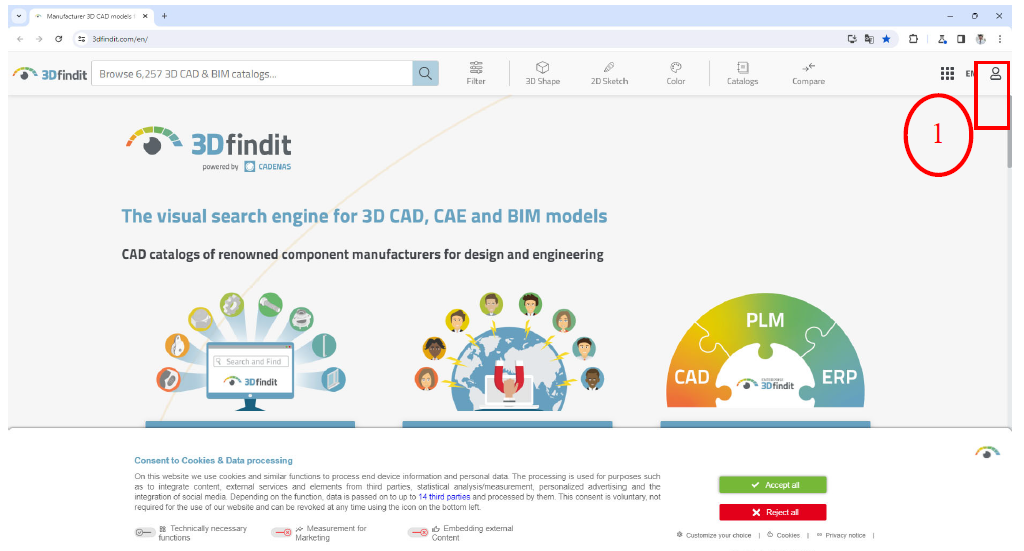Open the apps grid menu
1024x551 pixels.
[x=947, y=74]
